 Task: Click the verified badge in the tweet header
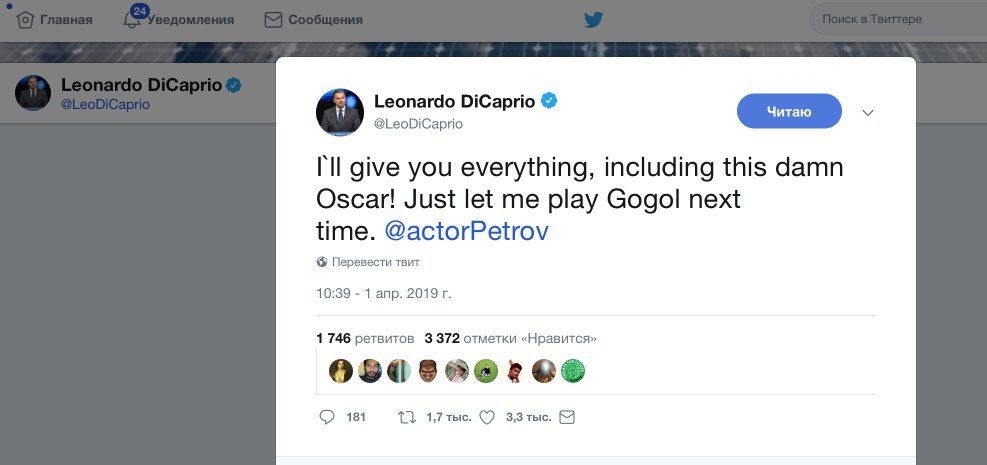click(549, 101)
